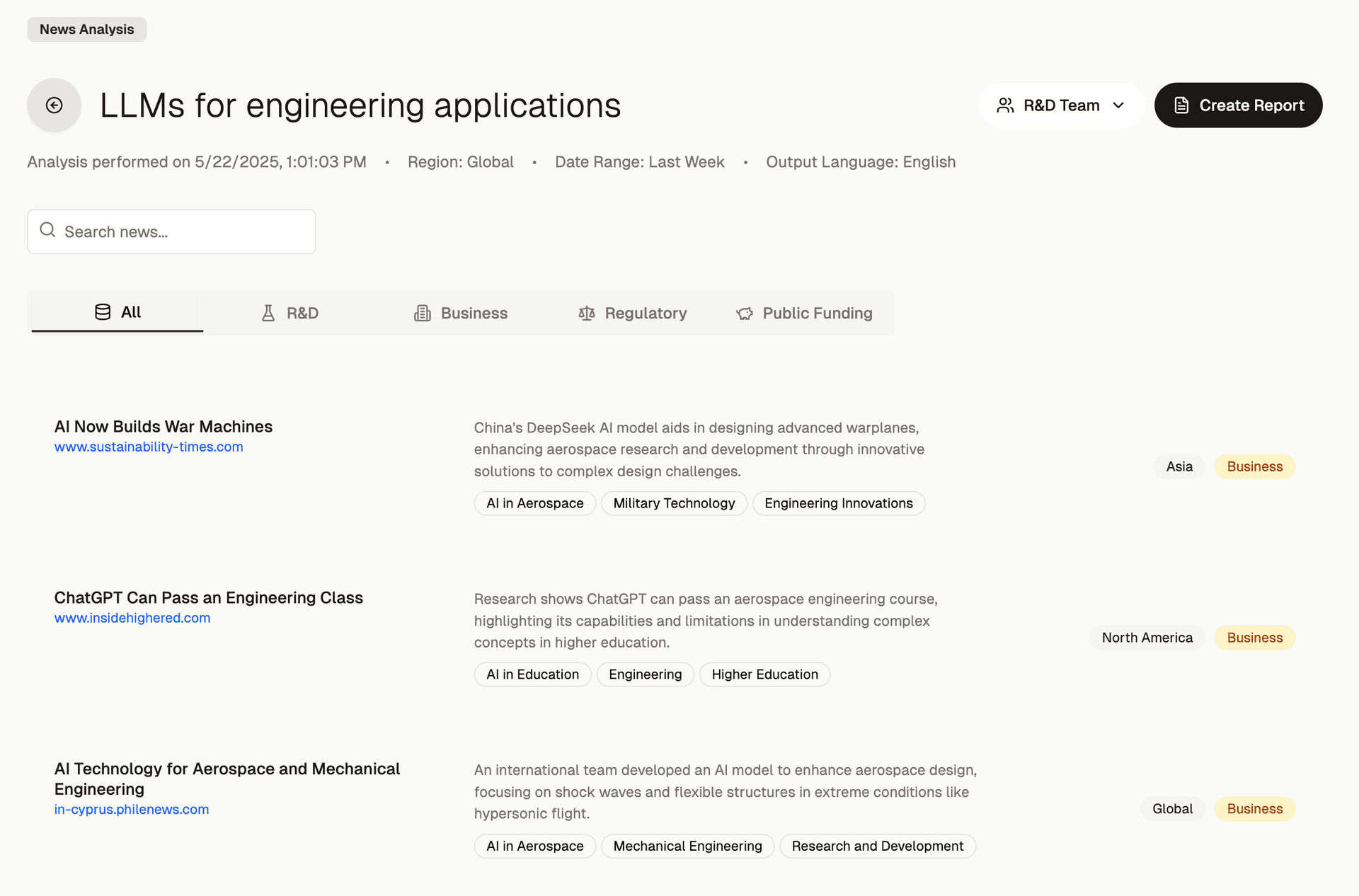Click the News Analysis label badge
The height and width of the screenshot is (896, 1359).
[86, 29]
